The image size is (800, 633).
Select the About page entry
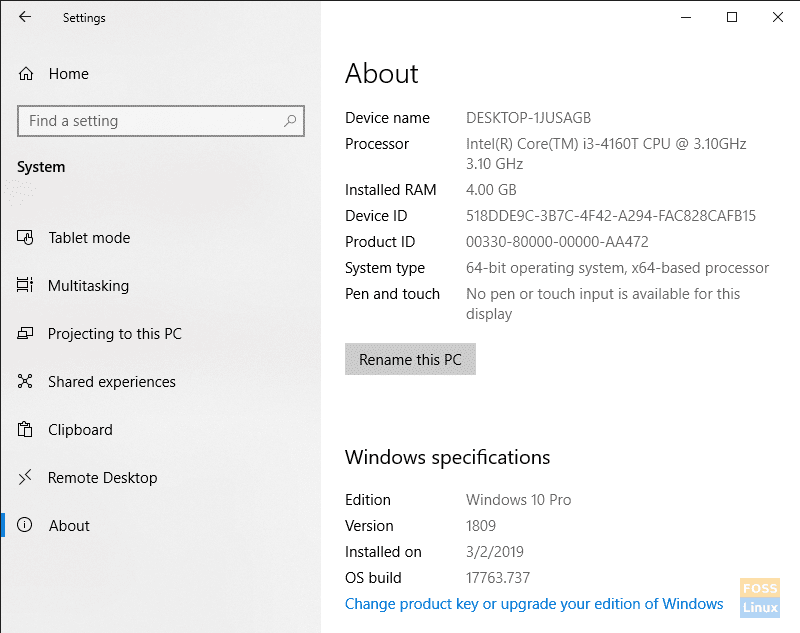69,525
